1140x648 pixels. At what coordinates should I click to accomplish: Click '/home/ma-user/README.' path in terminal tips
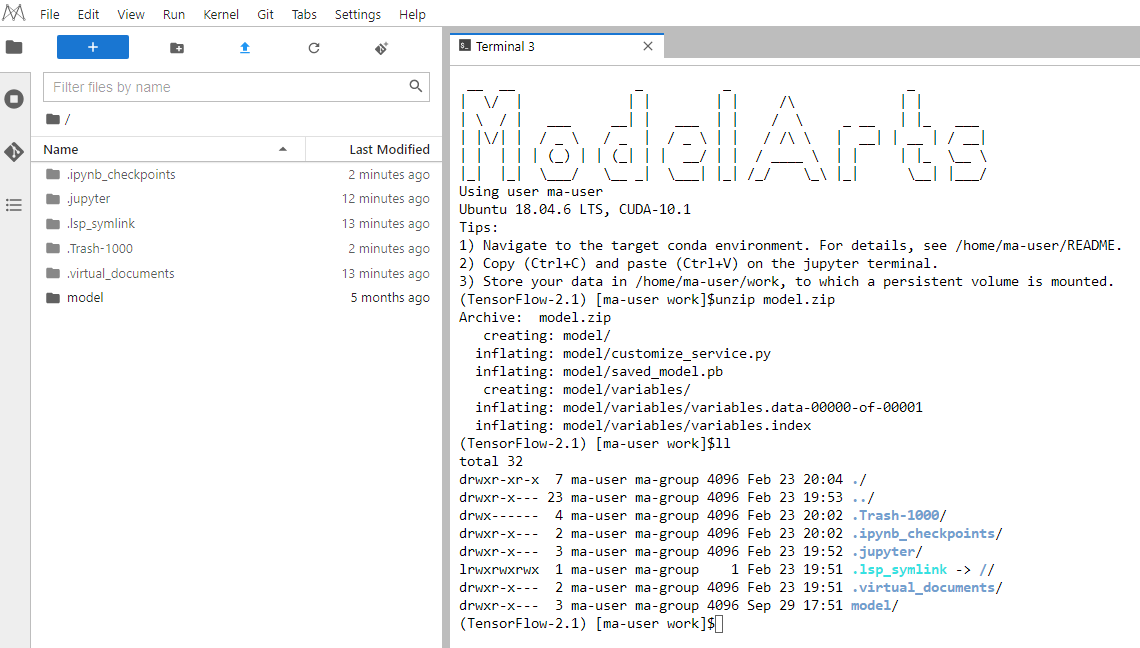(x=1039, y=245)
